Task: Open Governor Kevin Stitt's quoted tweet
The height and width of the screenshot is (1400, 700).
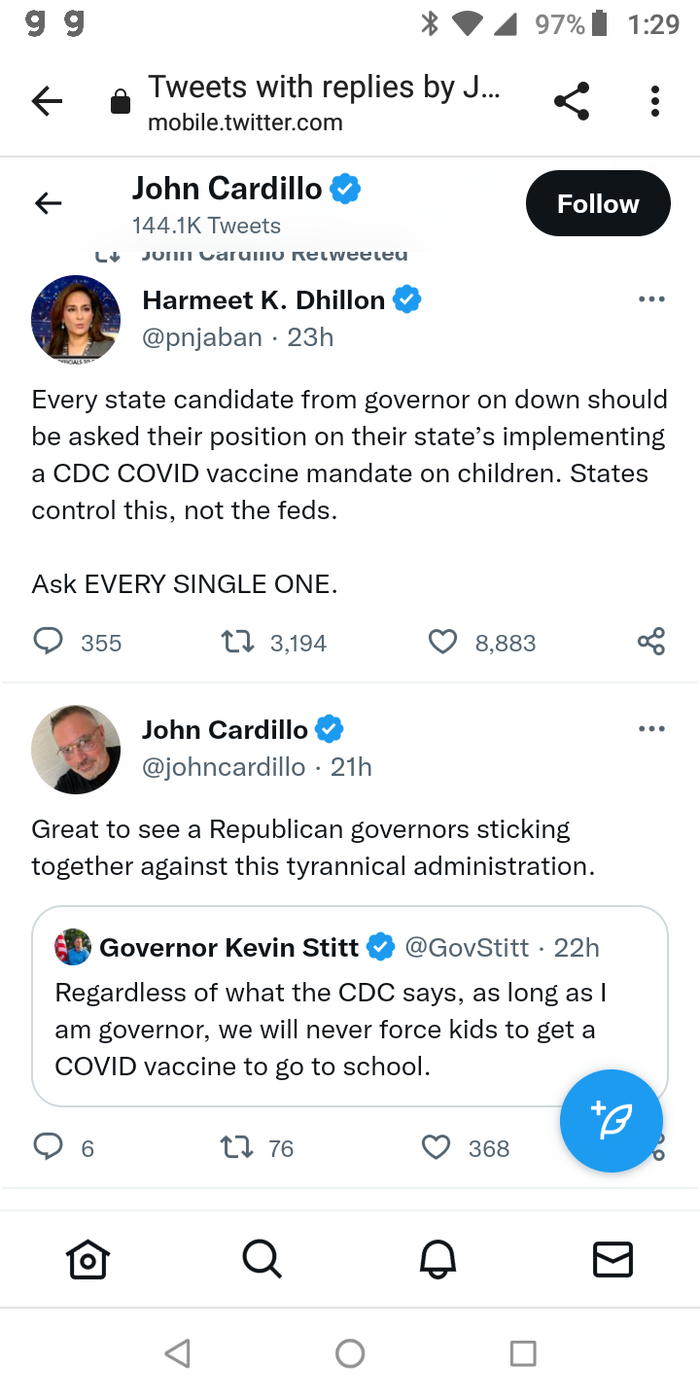Action: tap(349, 1030)
